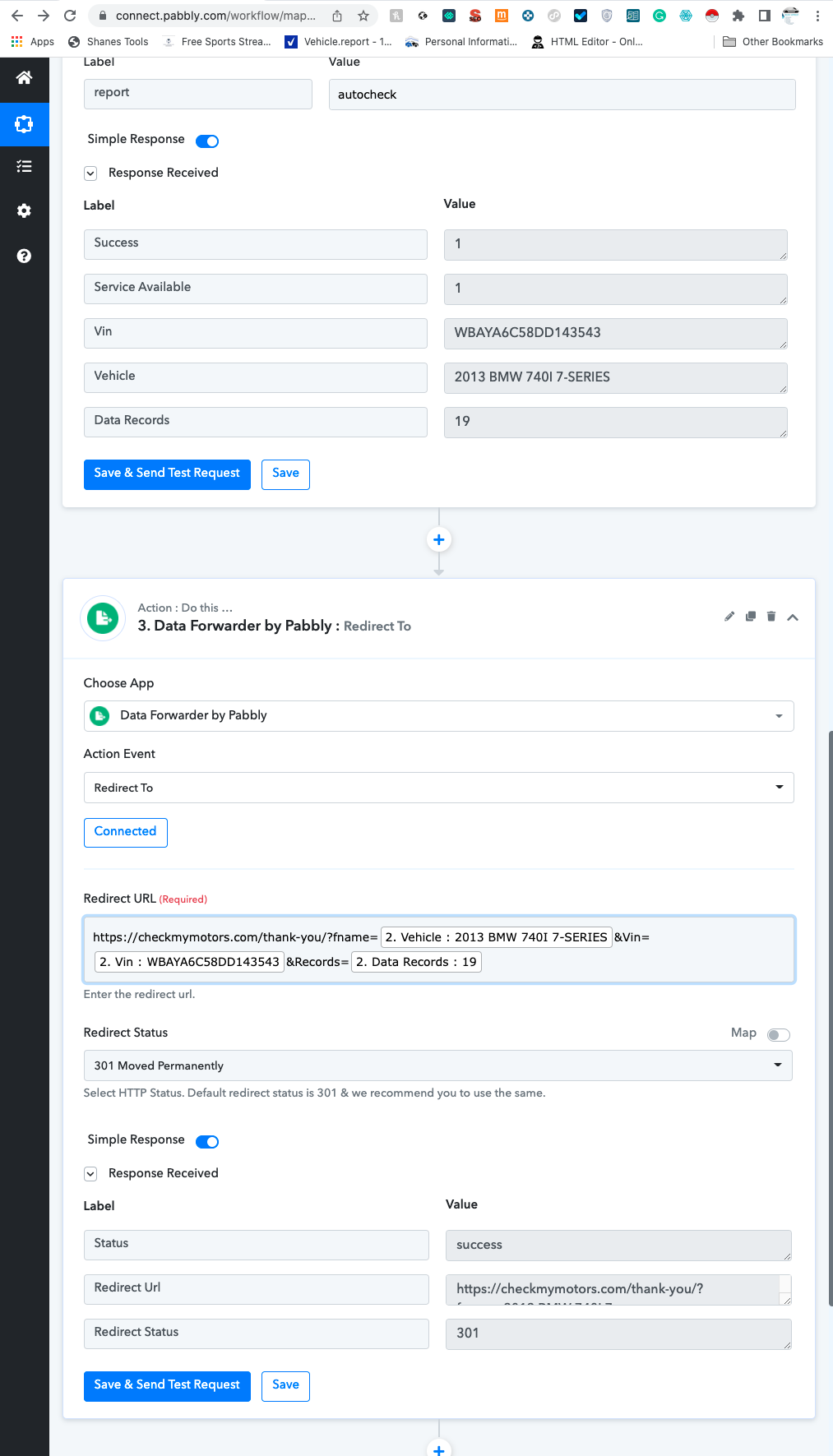The height and width of the screenshot is (1456, 833).
Task: Click Save button in Data Forwarder step
Action: (x=285, y=1386)
